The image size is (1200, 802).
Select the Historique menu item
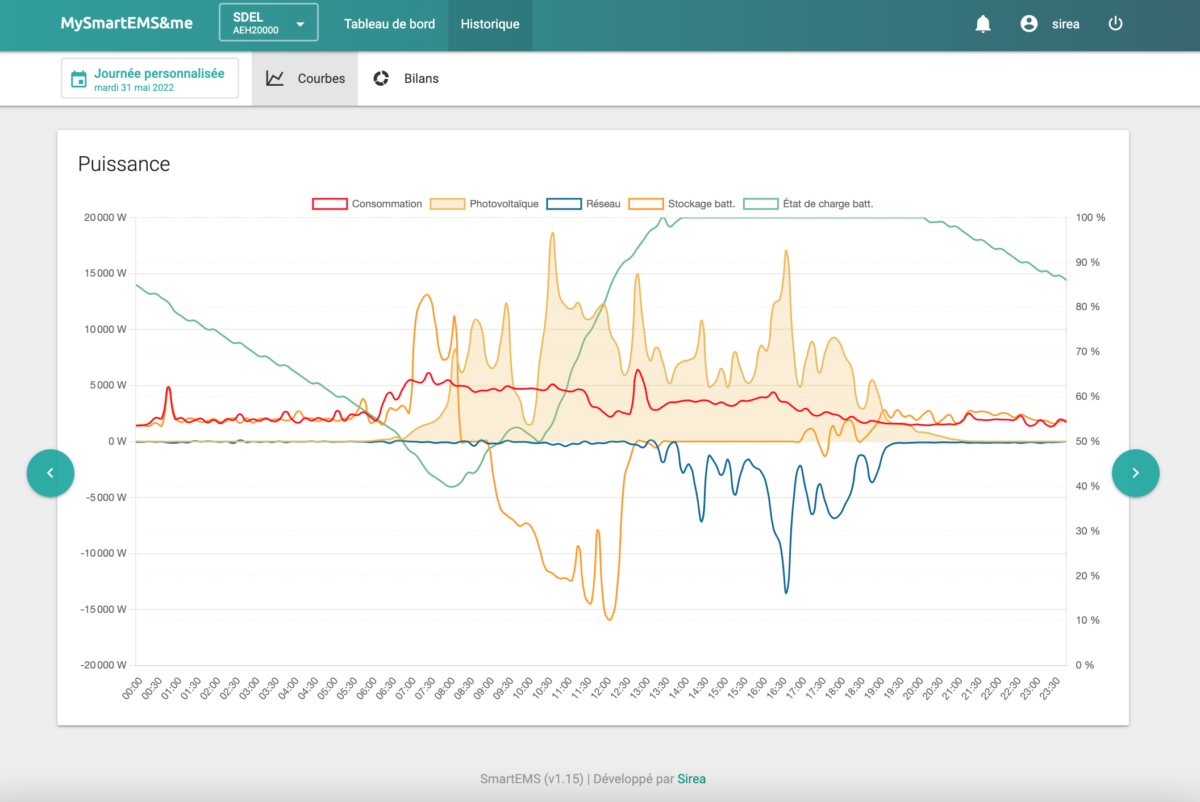click(490, 24)
